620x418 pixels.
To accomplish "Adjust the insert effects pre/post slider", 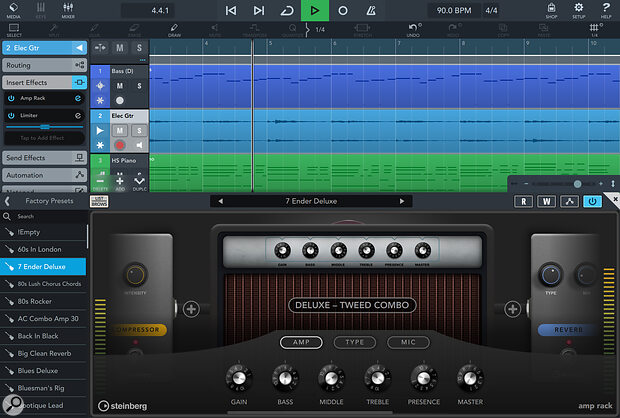I will 45,127.
